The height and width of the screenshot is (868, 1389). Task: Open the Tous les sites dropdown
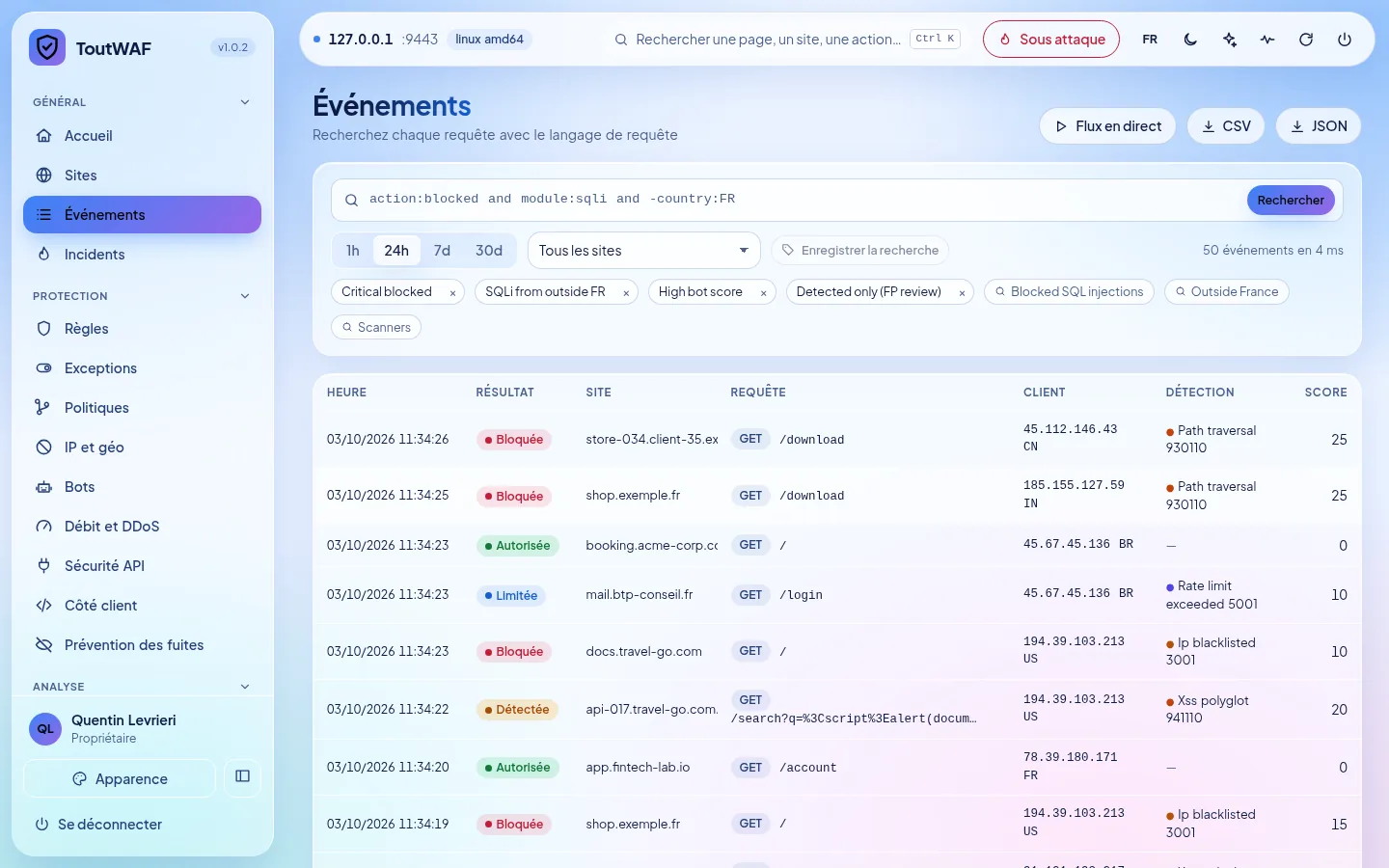point(644,251)
